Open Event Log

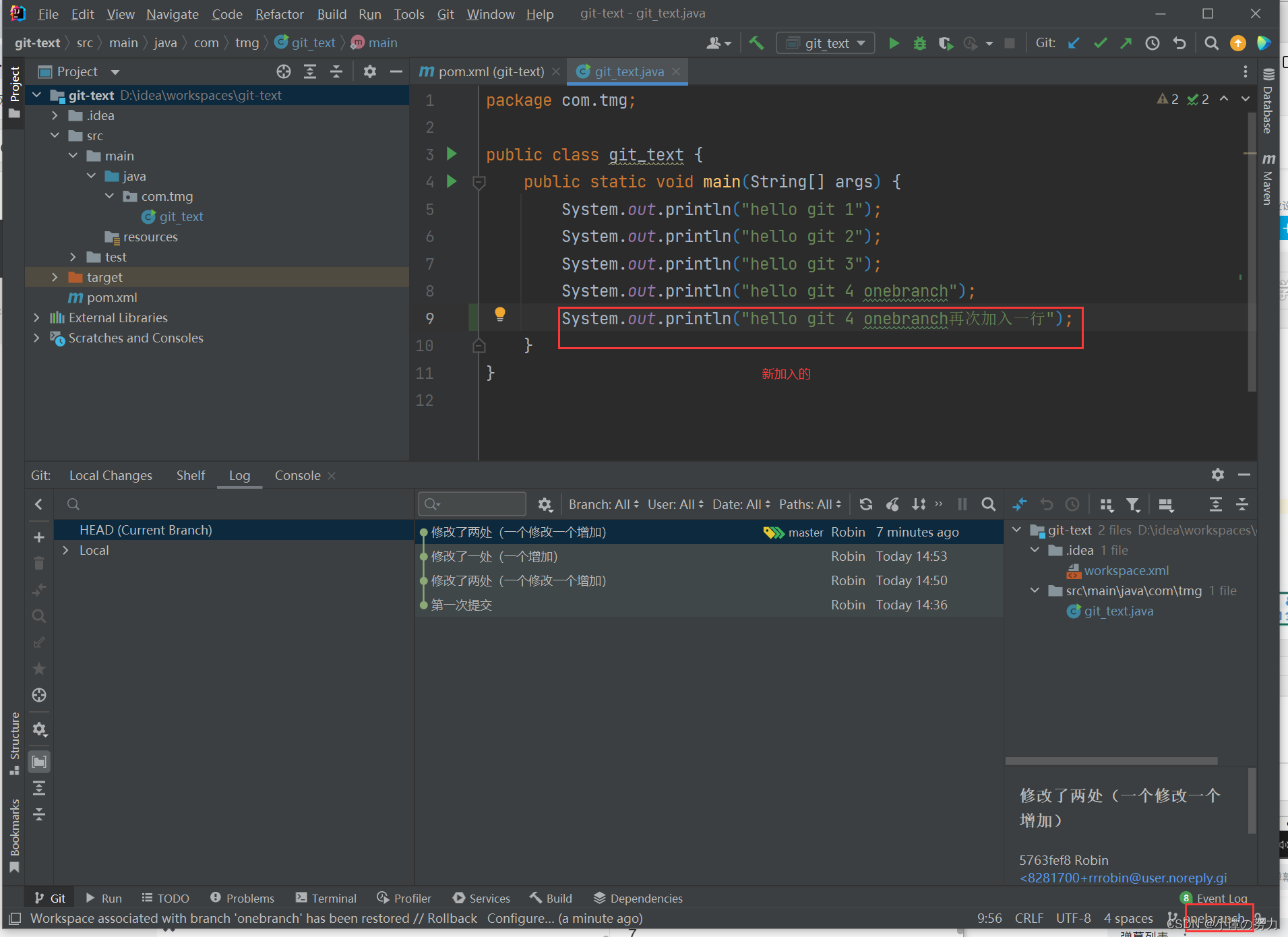[1214, 898]
